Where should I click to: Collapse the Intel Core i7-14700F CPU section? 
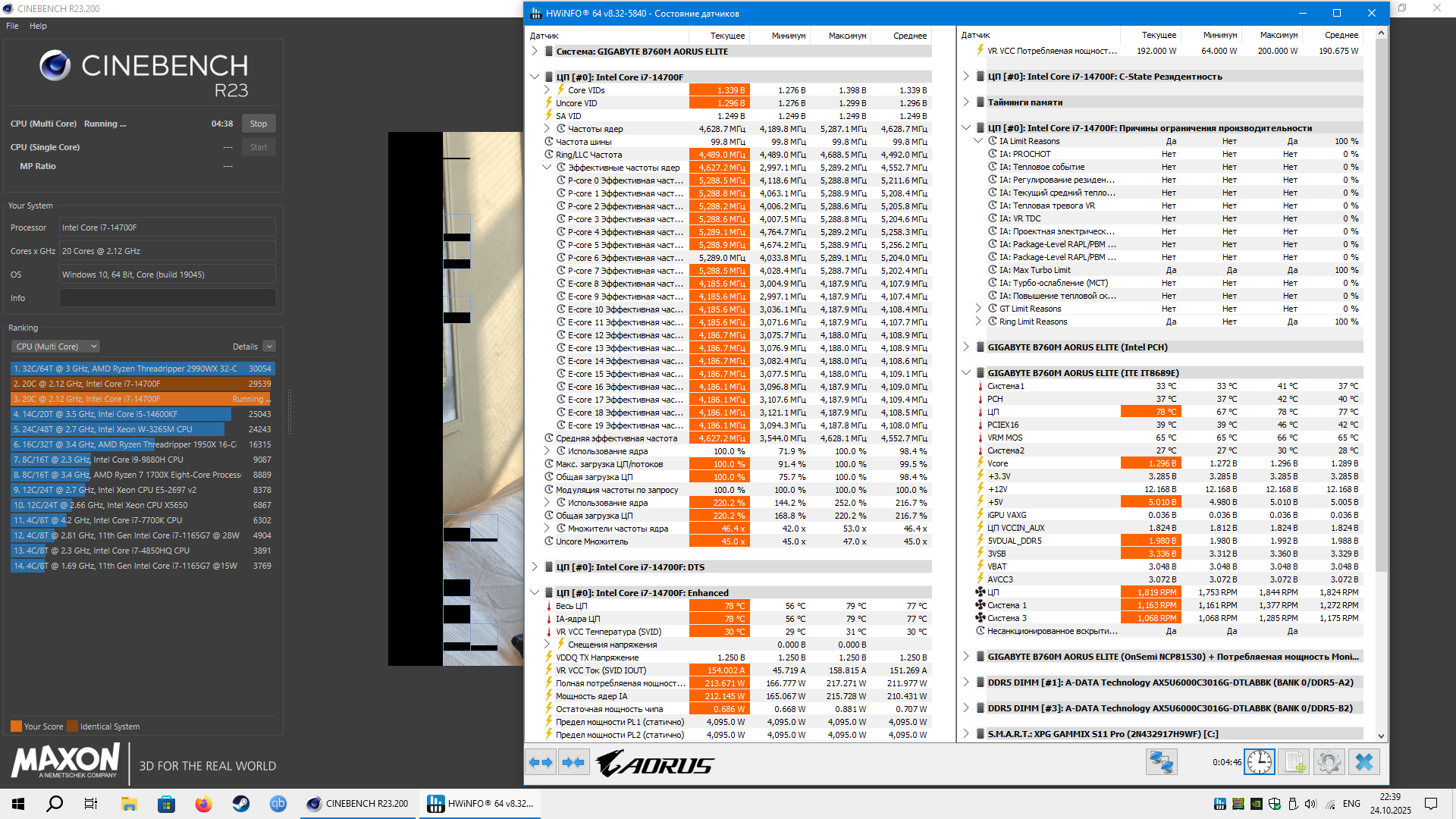535,77
